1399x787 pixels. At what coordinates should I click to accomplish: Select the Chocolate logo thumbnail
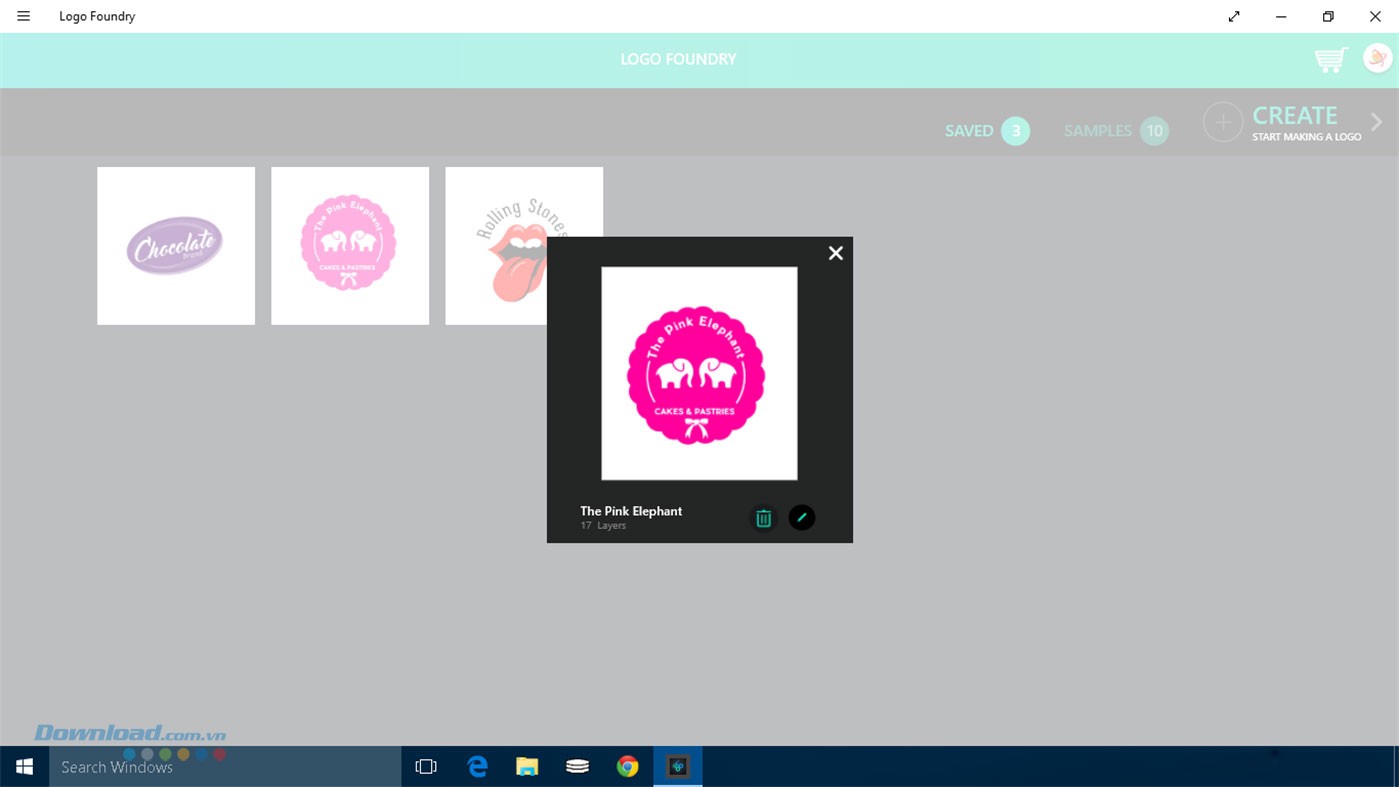pos(176,246)
